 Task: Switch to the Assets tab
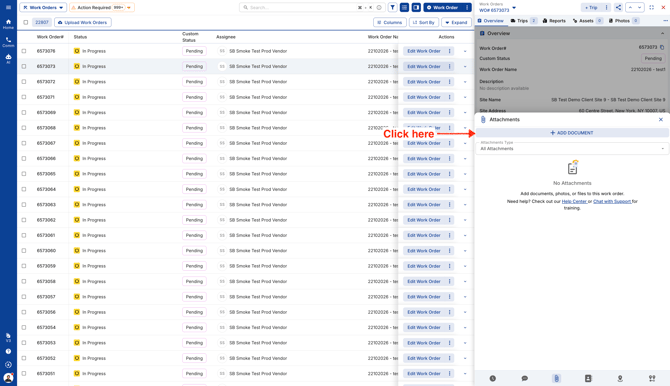tap(588, 21)
